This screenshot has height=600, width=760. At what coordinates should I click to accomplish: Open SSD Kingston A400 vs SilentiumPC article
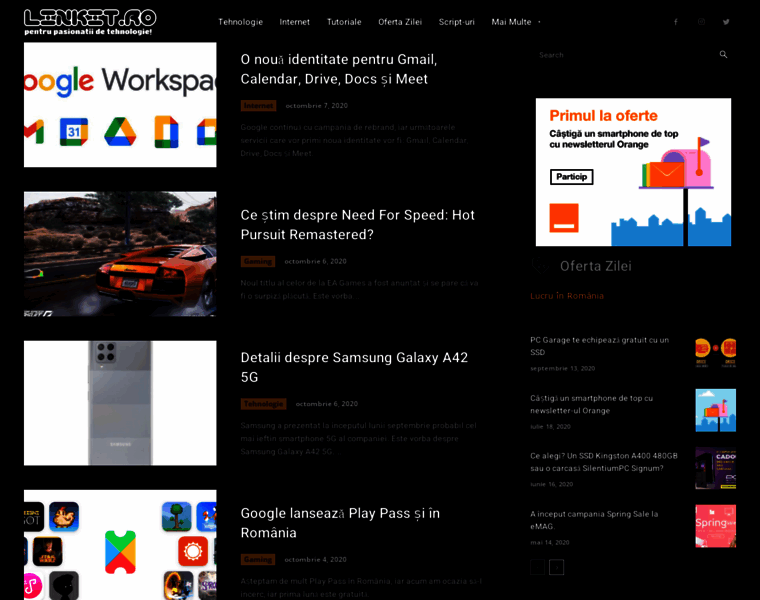pyautogui.click(x=603, y=462)
